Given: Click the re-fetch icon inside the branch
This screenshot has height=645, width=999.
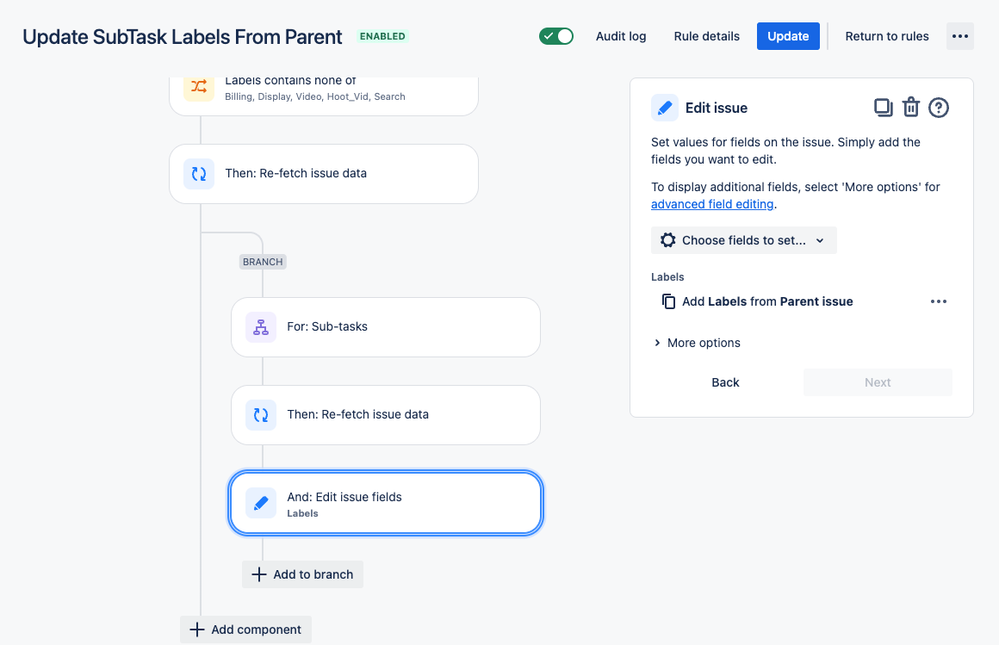Looking at the screenshot, I should [261, 415].
